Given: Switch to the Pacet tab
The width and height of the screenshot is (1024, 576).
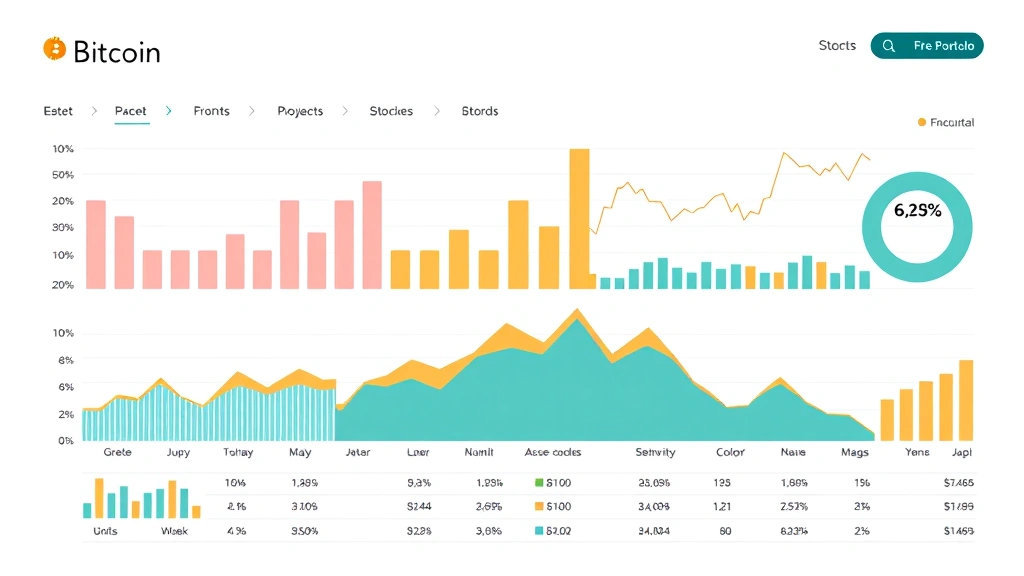Looking at the screenshot, I should coord(130,111).
